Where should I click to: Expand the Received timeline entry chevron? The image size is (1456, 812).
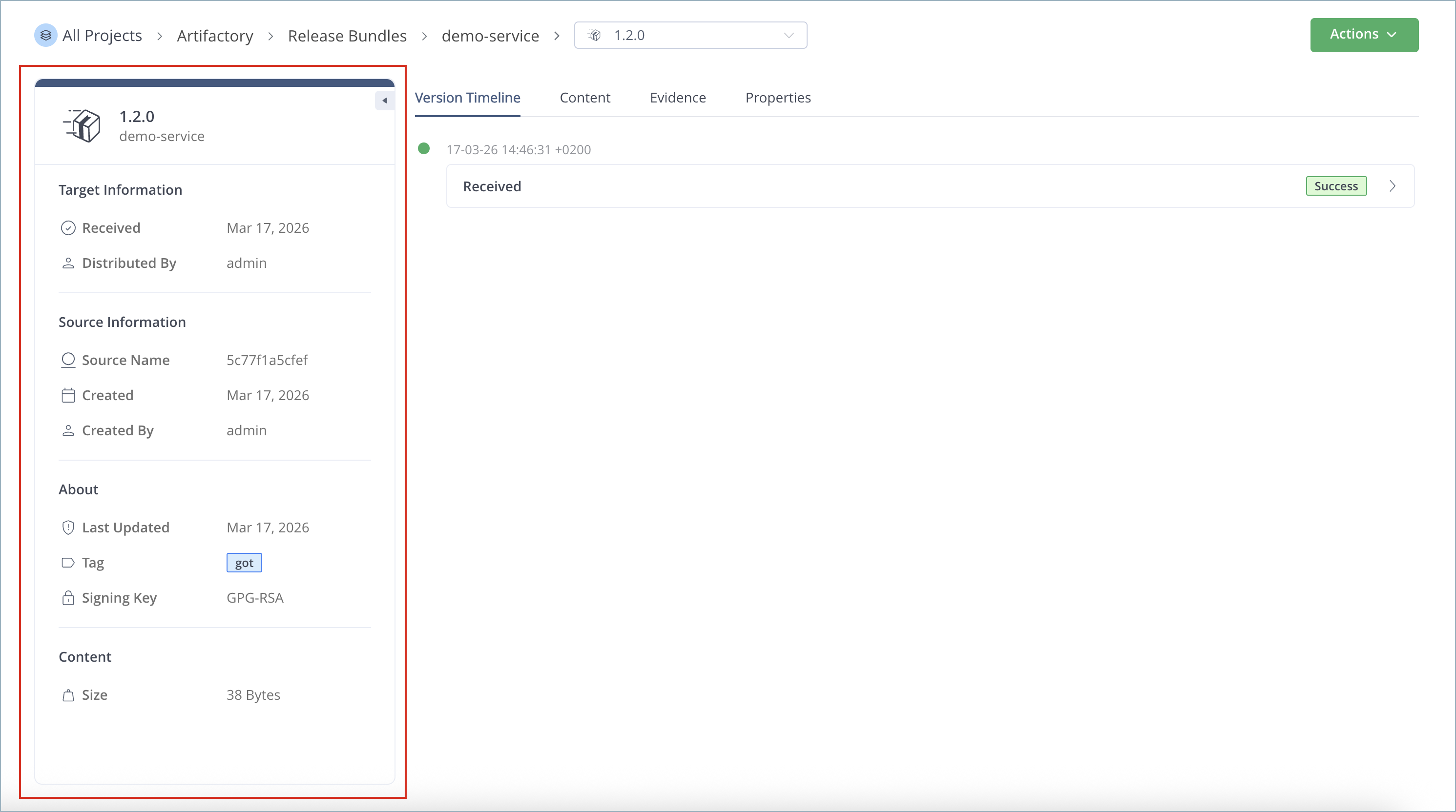click(1392, 186)
